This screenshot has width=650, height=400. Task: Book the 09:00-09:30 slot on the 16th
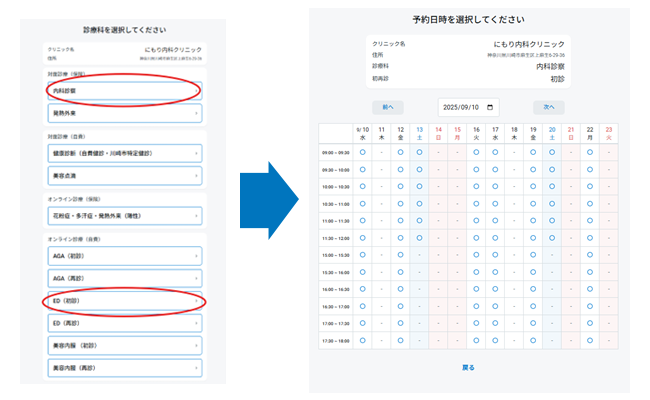click(476, 153)
